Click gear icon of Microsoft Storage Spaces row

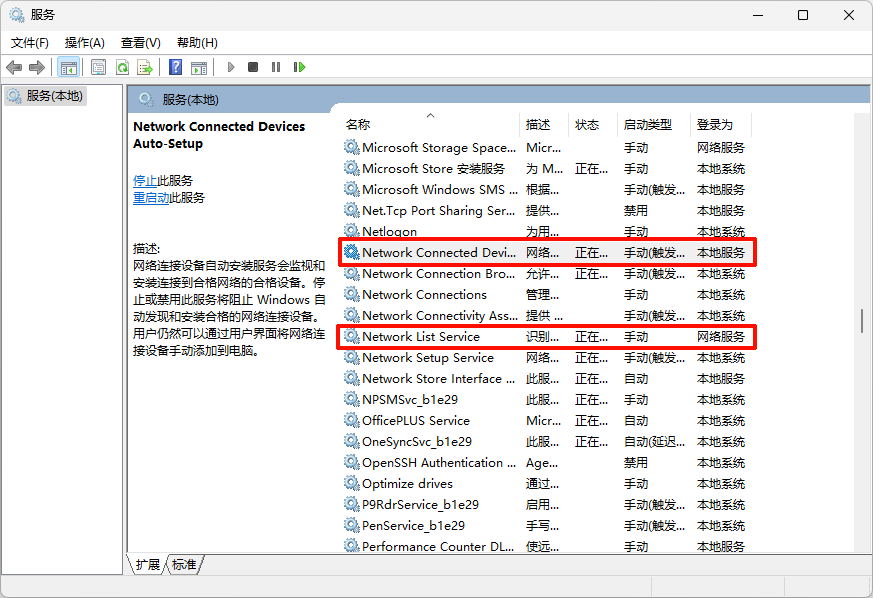pyautogui.click(x=351, y=147)
